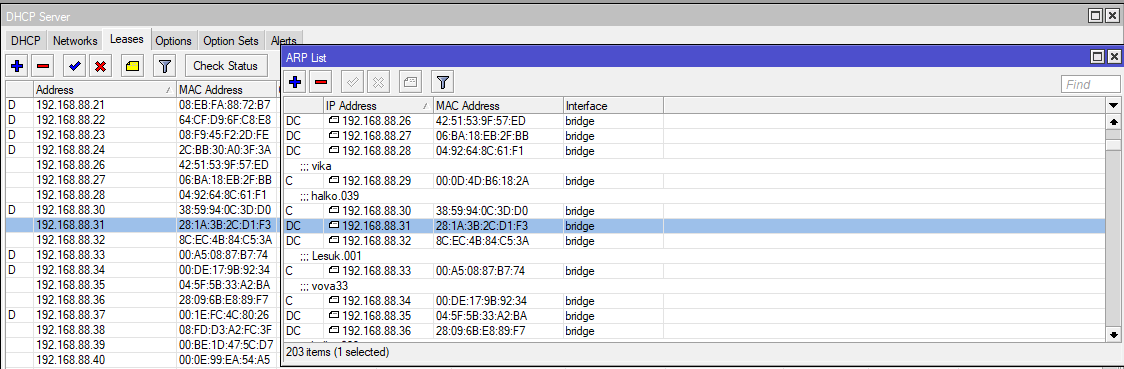Close the ARP List window
Image resolution: width=1124 pixels, height=369 pixels.
tap(1113, 57)
